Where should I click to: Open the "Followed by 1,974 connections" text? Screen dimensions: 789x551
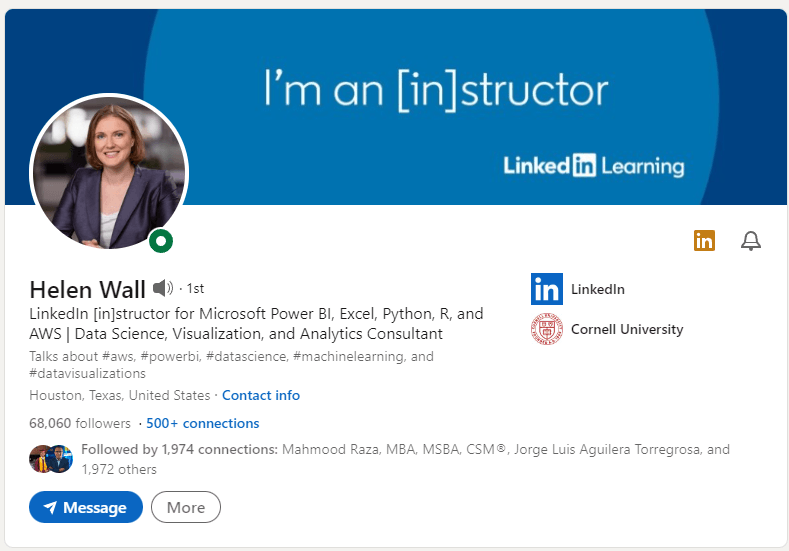click(179, 450)
